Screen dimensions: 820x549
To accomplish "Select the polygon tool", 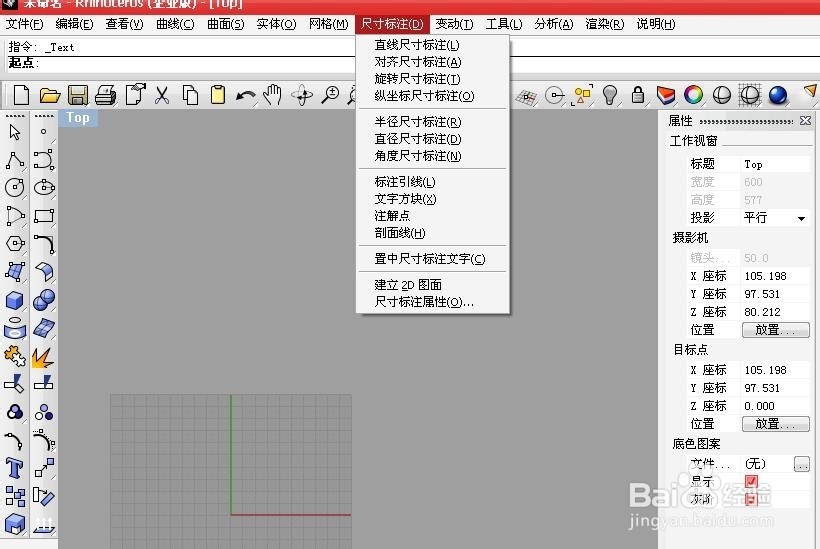I will pos(15,244).
